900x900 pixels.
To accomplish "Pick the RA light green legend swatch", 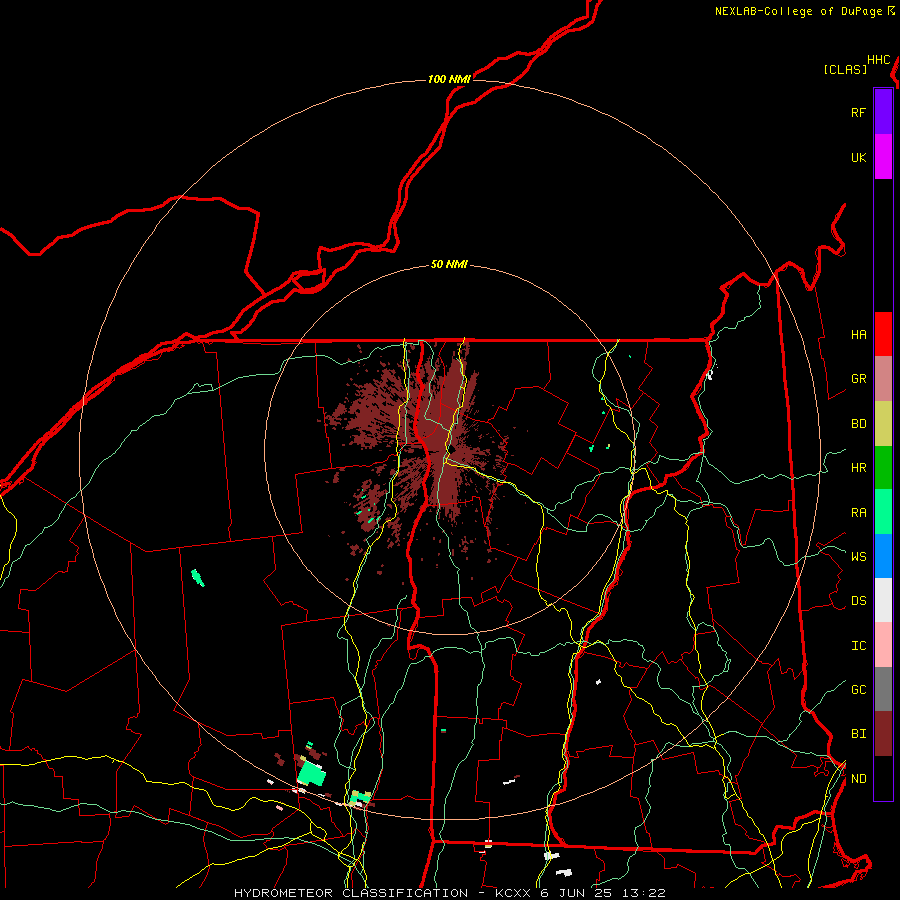I will (883, 512).
